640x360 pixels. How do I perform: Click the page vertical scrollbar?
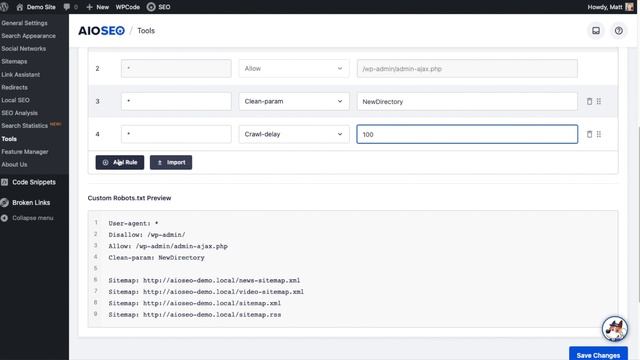click(638, 213)
